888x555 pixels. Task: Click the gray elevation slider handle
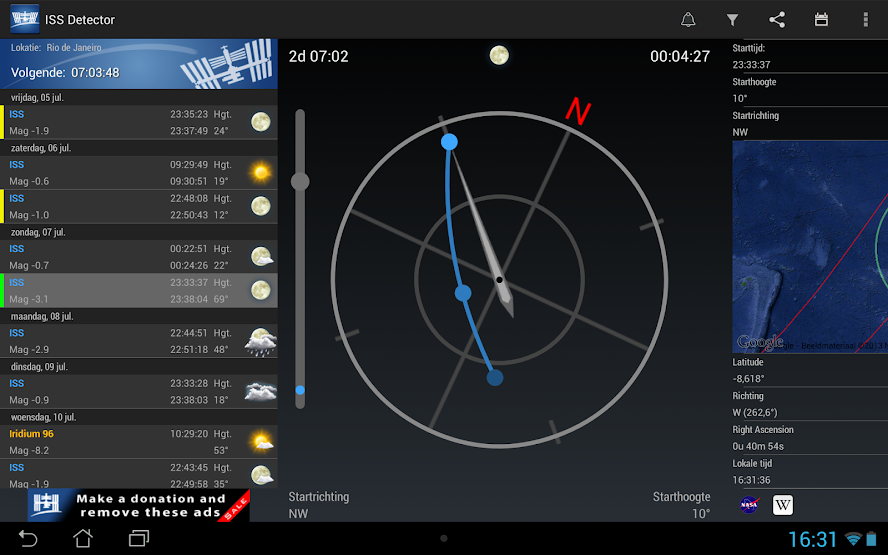tap(300, 182)
